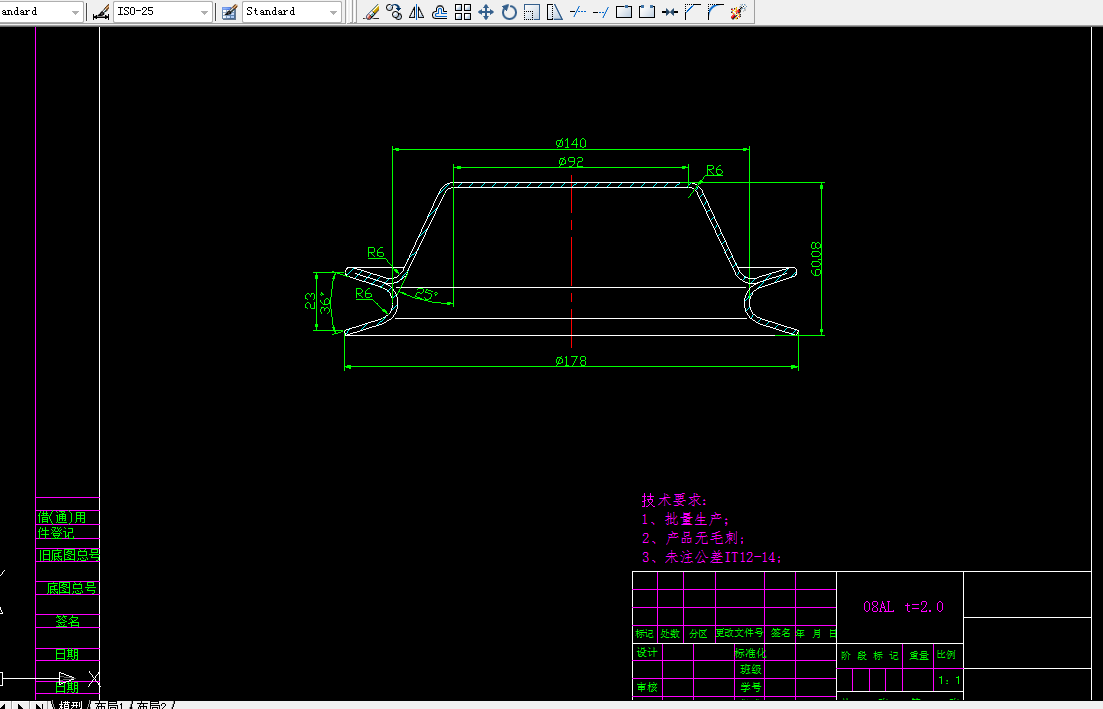
Task: Open the Array tool
Action: coord(463,12)
